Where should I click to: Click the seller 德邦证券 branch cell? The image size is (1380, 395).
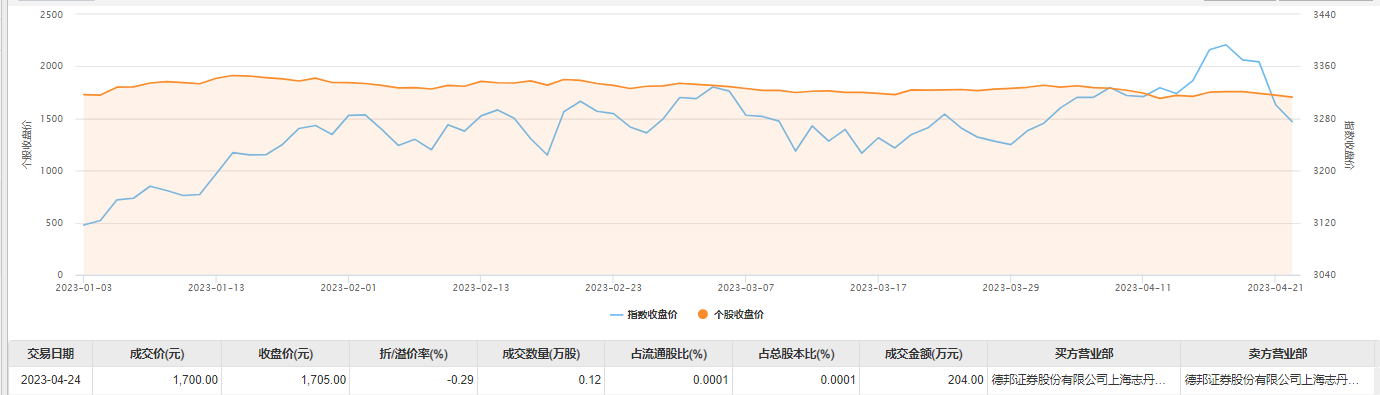[x=1277, y=380]
